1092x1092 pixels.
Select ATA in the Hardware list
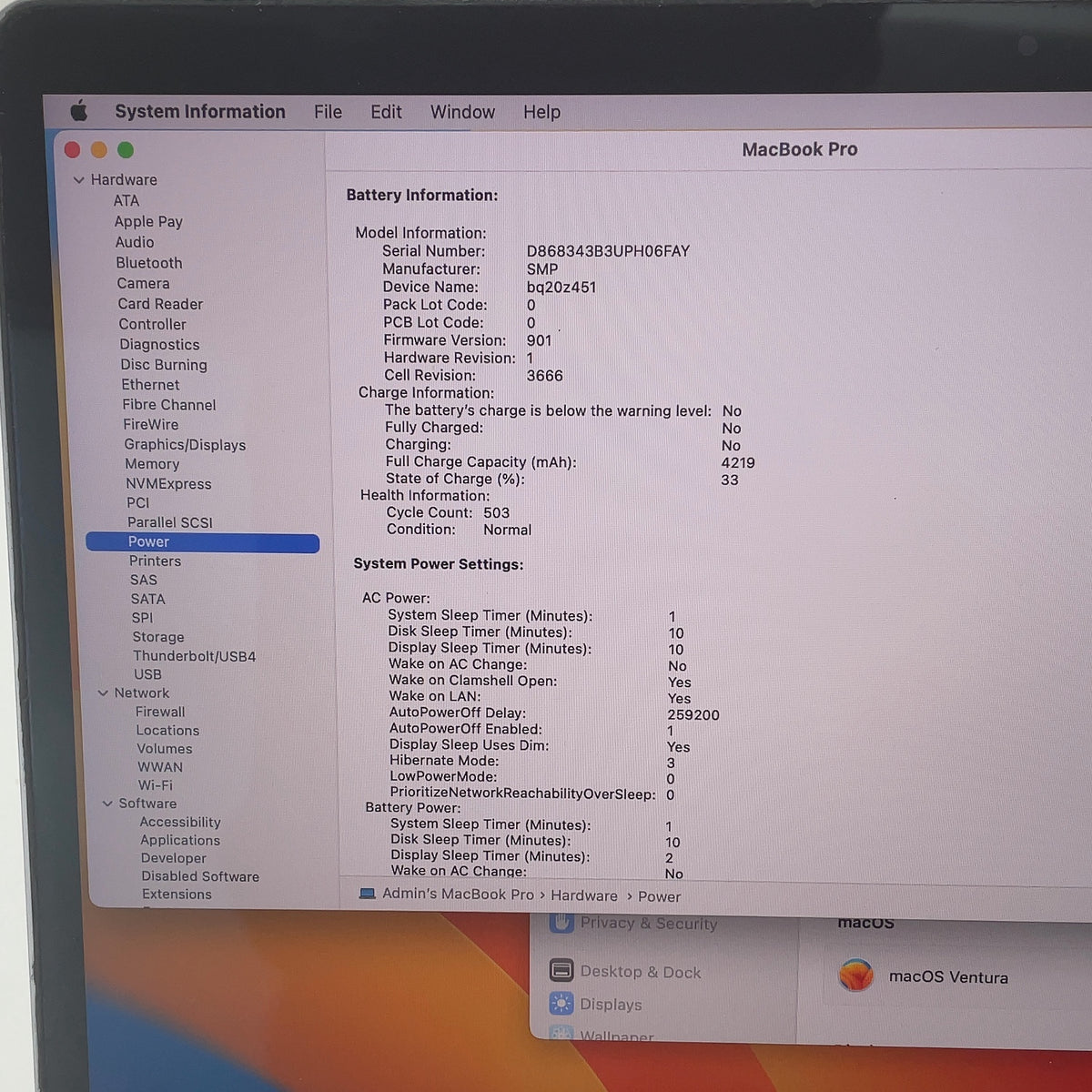pos(126,200)
